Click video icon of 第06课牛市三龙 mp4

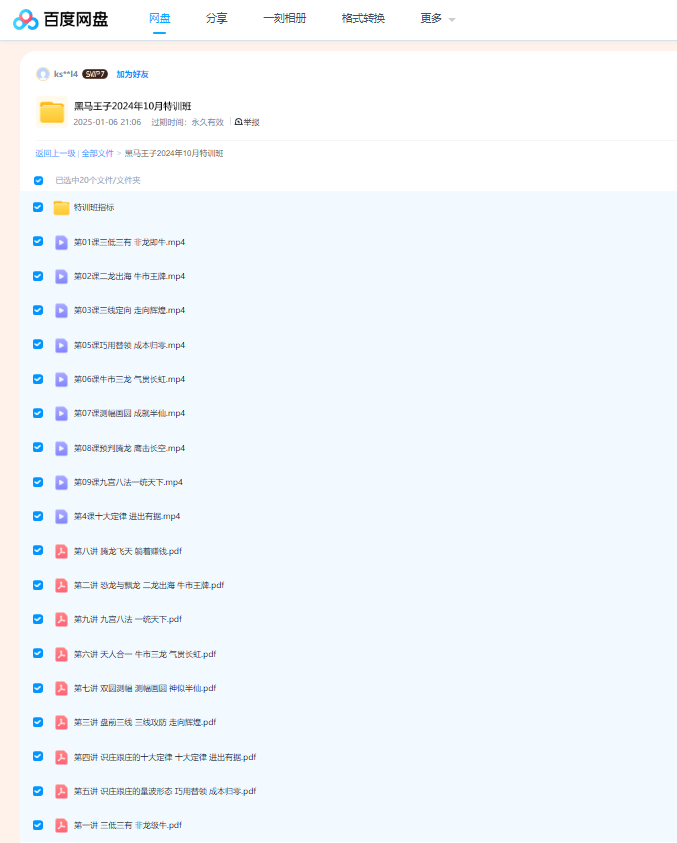point(61,380)
